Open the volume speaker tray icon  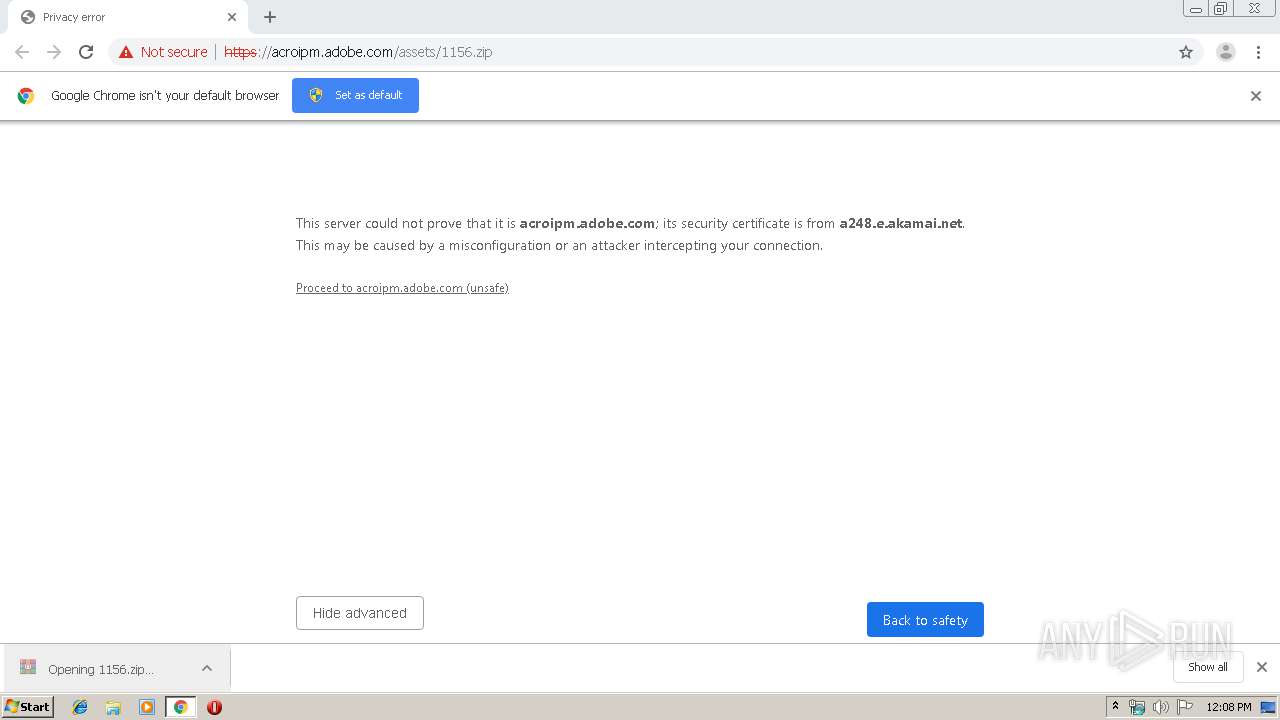(x=1160, y=707)
